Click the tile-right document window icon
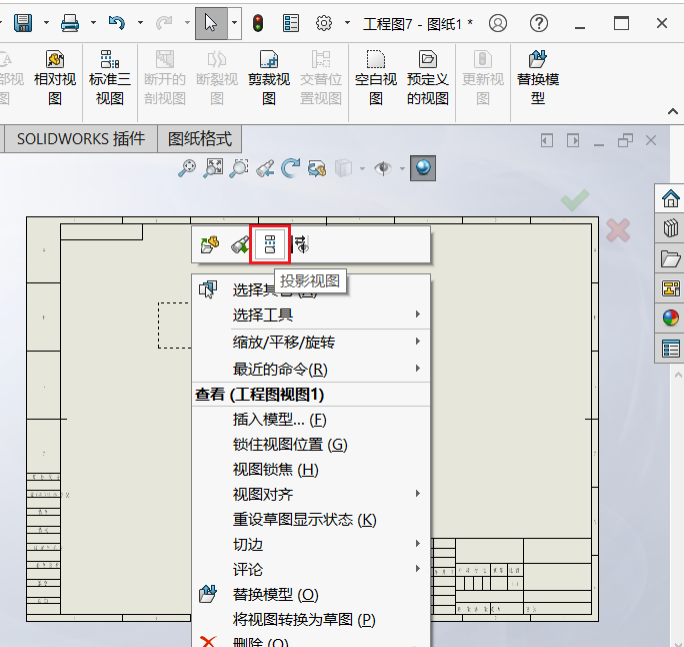Image resolution: width=684 pixels, height=647 pixels. [x=573, y=140]
